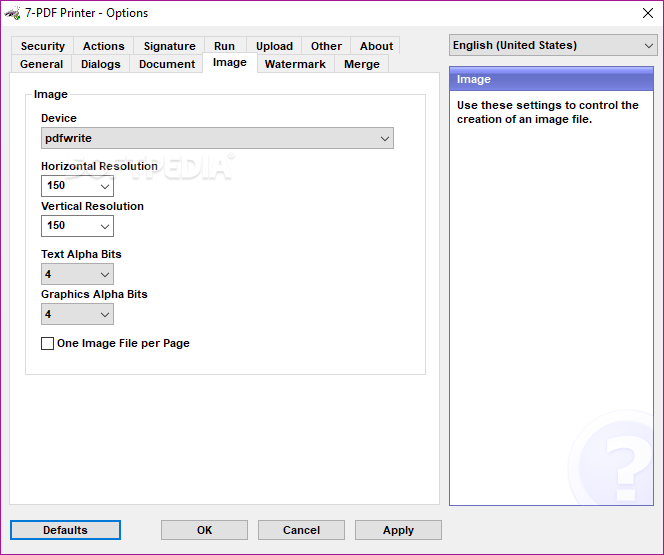Click the Device label

click(59, 118)
